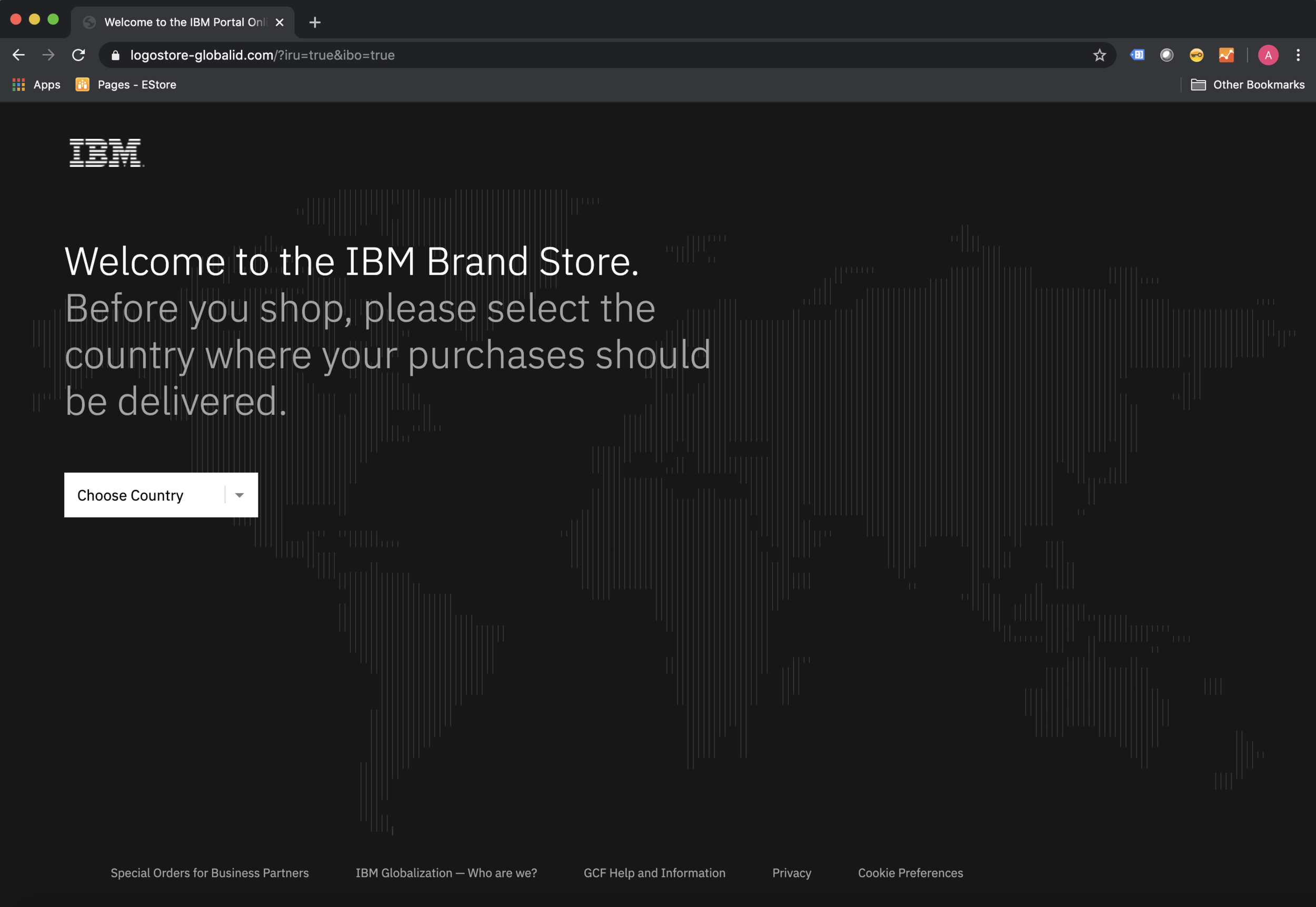Open the Google Analytics extension icon

tap(1226, 55)
